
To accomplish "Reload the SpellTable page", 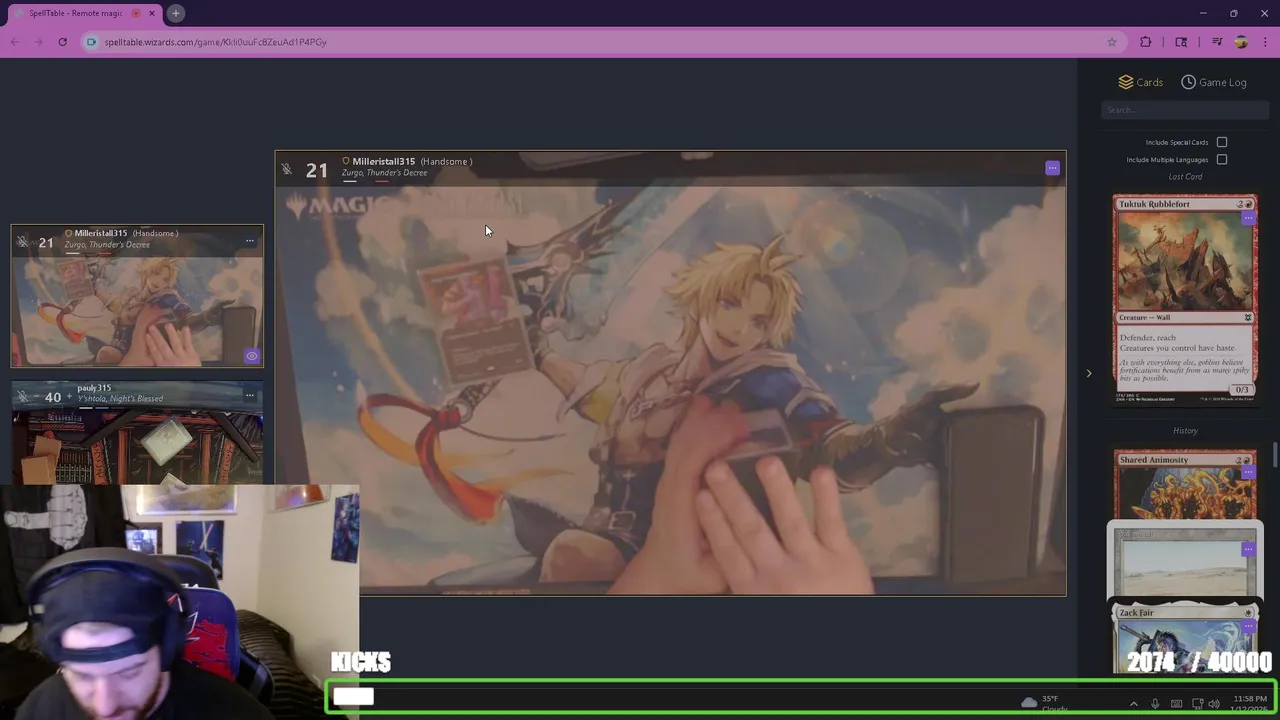I will pos(62,42).
